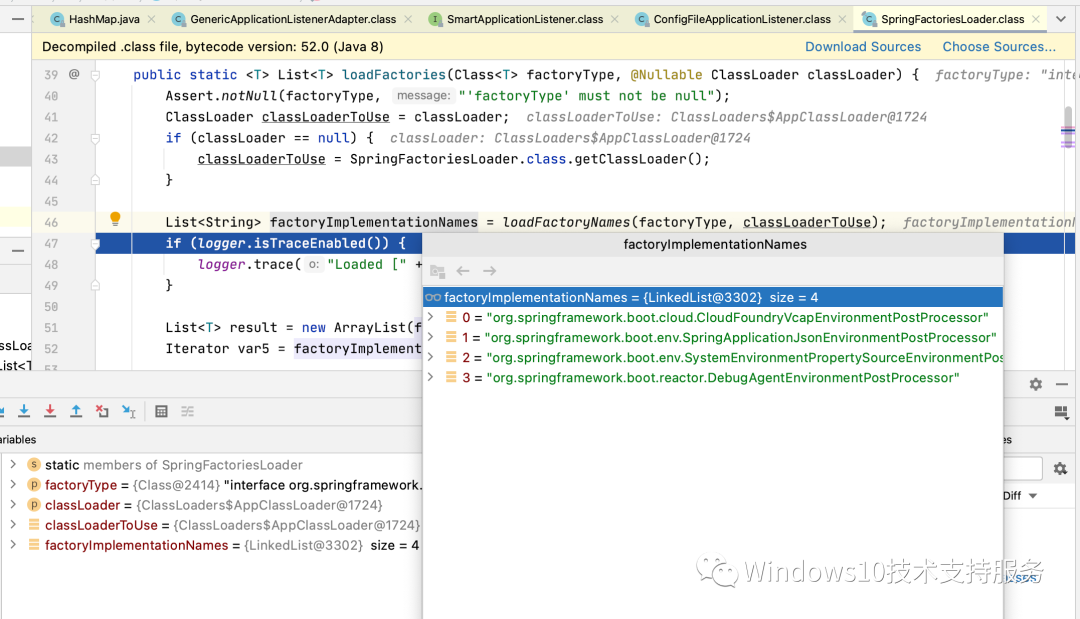Hide the debug tool window

coord(1062,384)
